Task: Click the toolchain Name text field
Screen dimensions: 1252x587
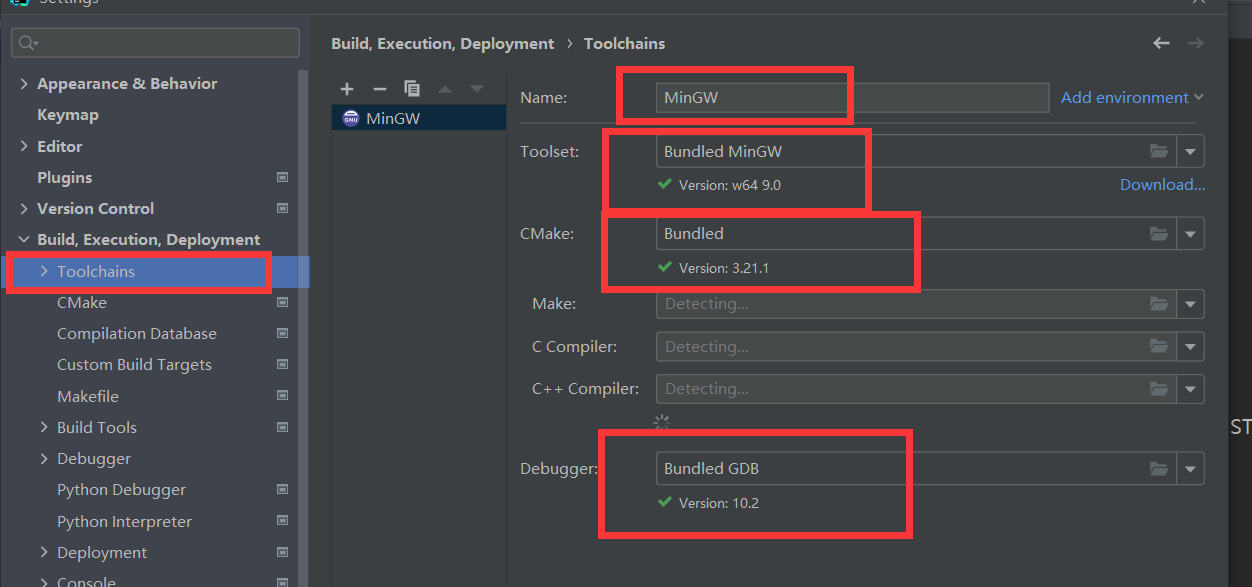Action: [852, 98]
